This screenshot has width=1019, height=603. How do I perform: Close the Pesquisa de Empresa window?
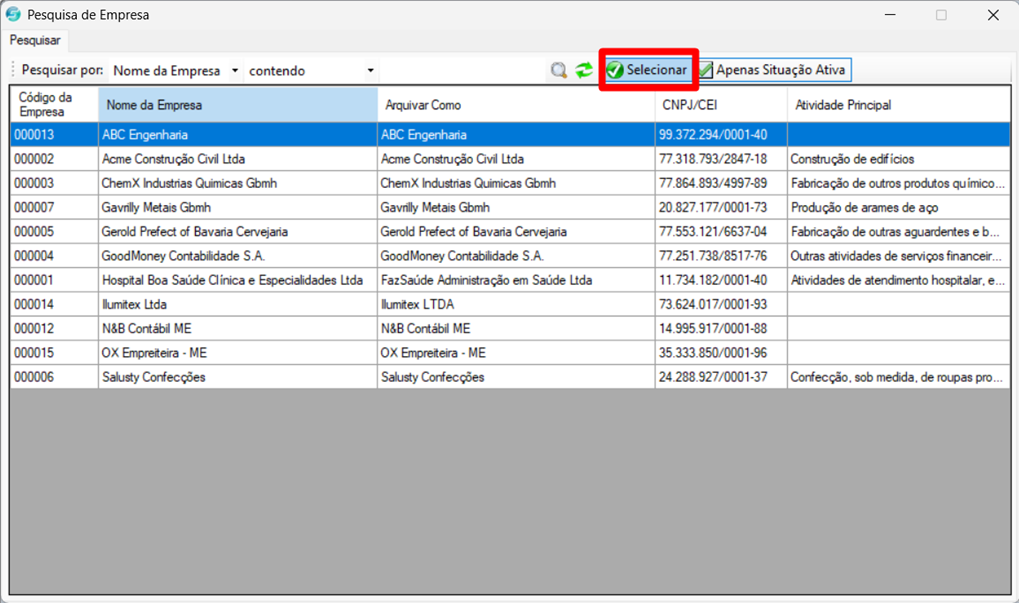(x=993, y=15)
